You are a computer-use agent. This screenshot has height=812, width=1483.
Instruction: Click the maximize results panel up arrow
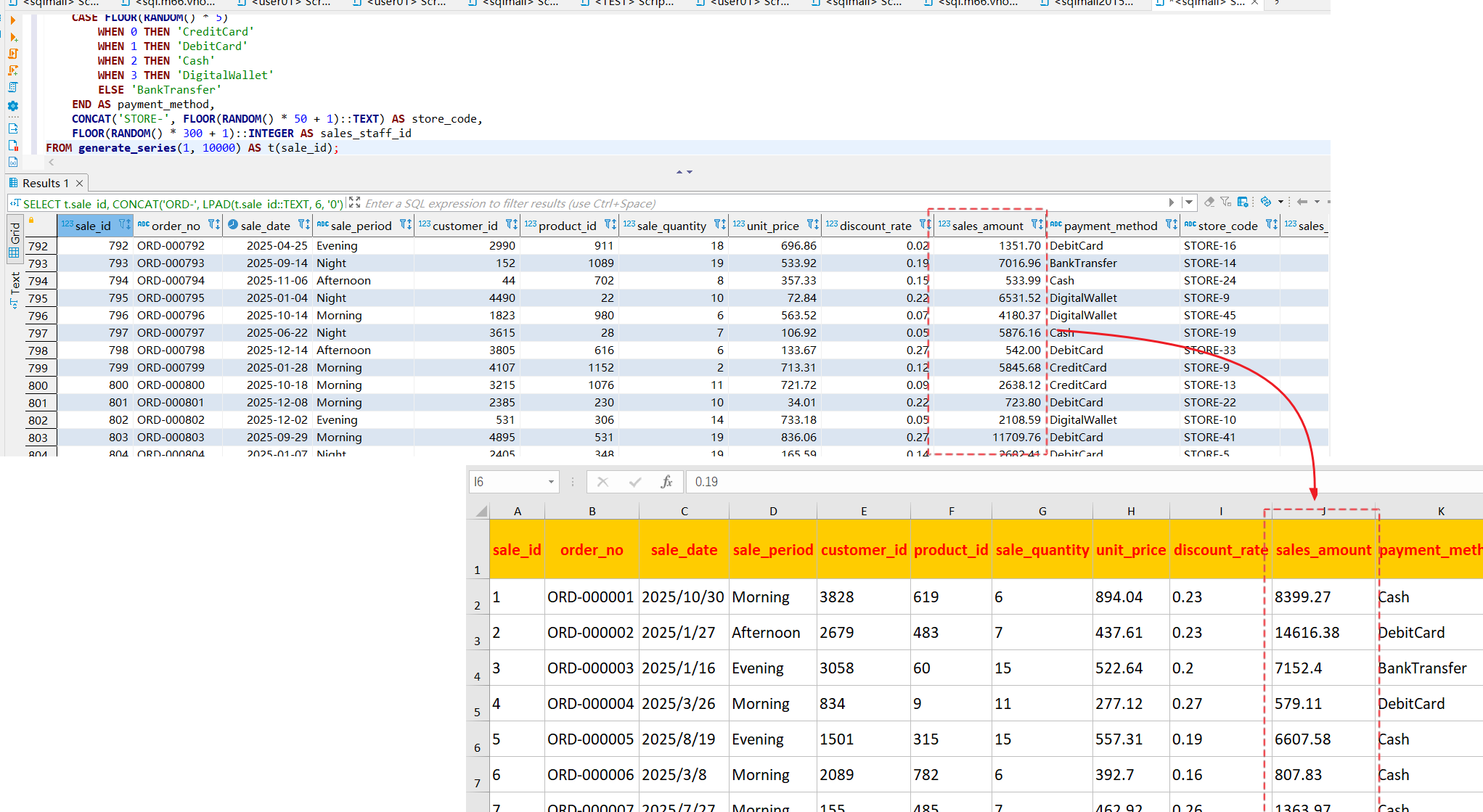679,172
